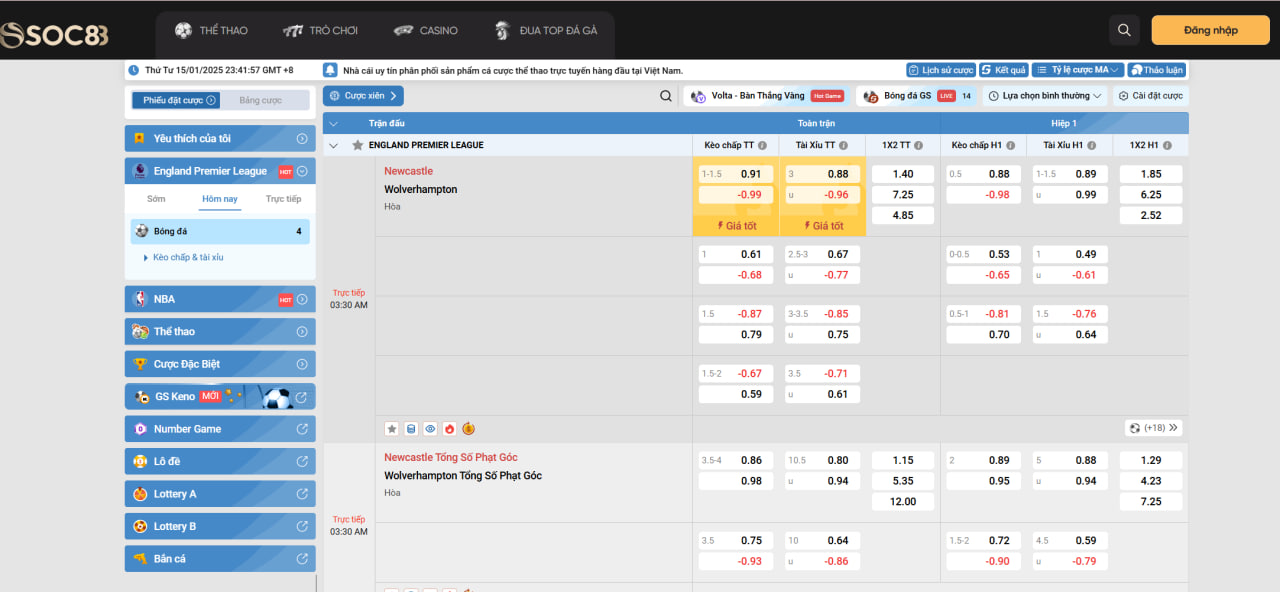
Task: Open the Tỷ lệ cược MA dropdown
Action: click(x=1077, y=70)
